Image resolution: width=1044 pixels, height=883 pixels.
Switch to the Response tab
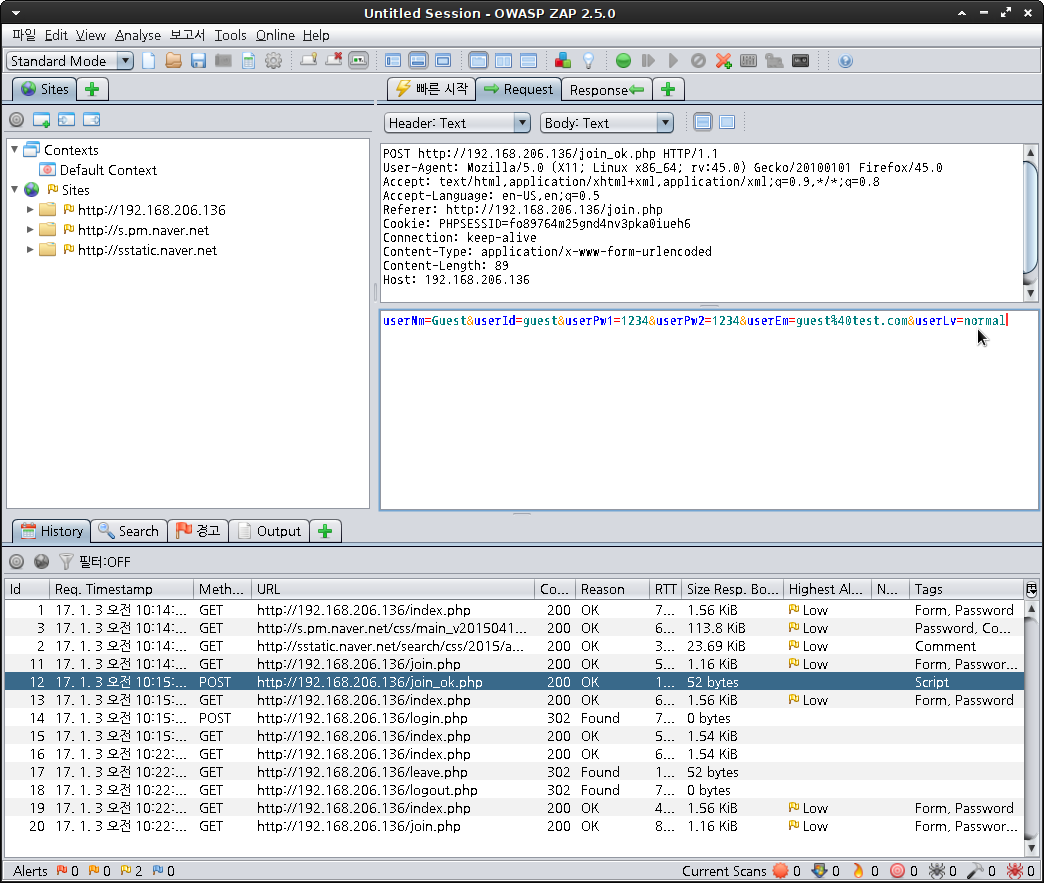[607, 89]
